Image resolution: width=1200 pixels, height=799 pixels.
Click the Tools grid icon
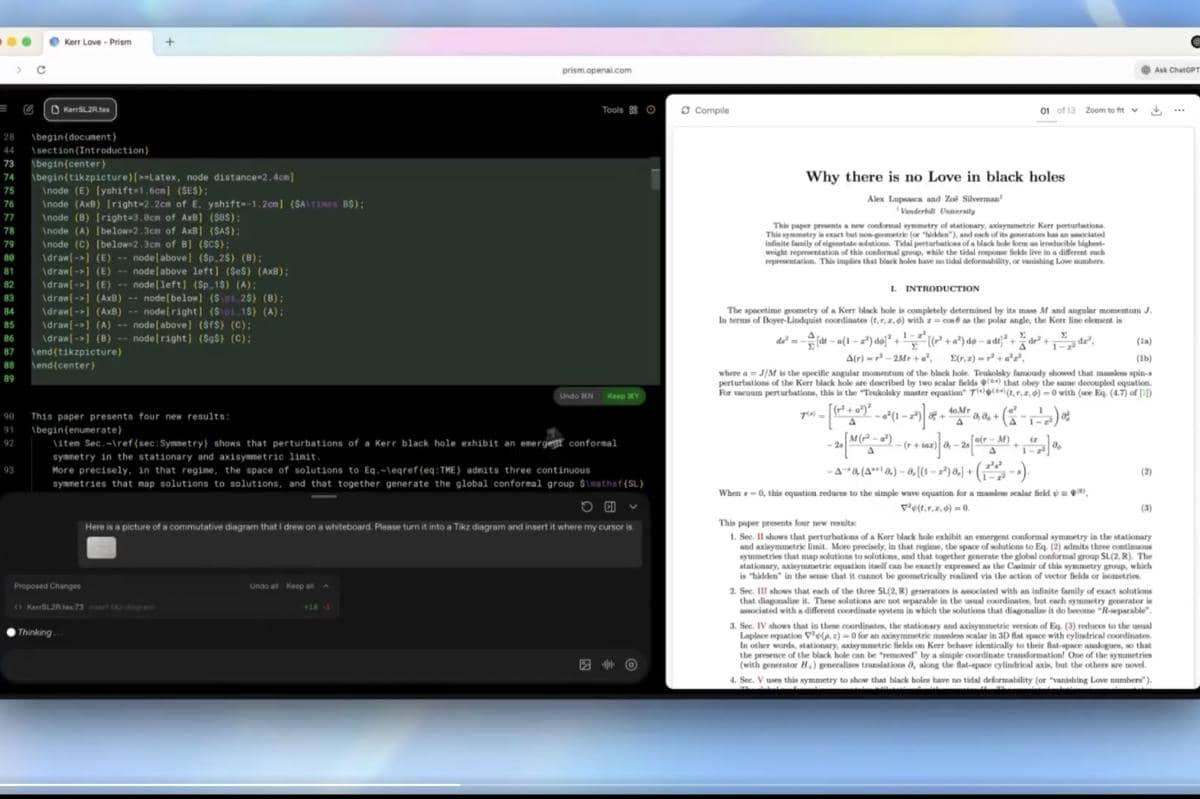[x=633, y=110]
